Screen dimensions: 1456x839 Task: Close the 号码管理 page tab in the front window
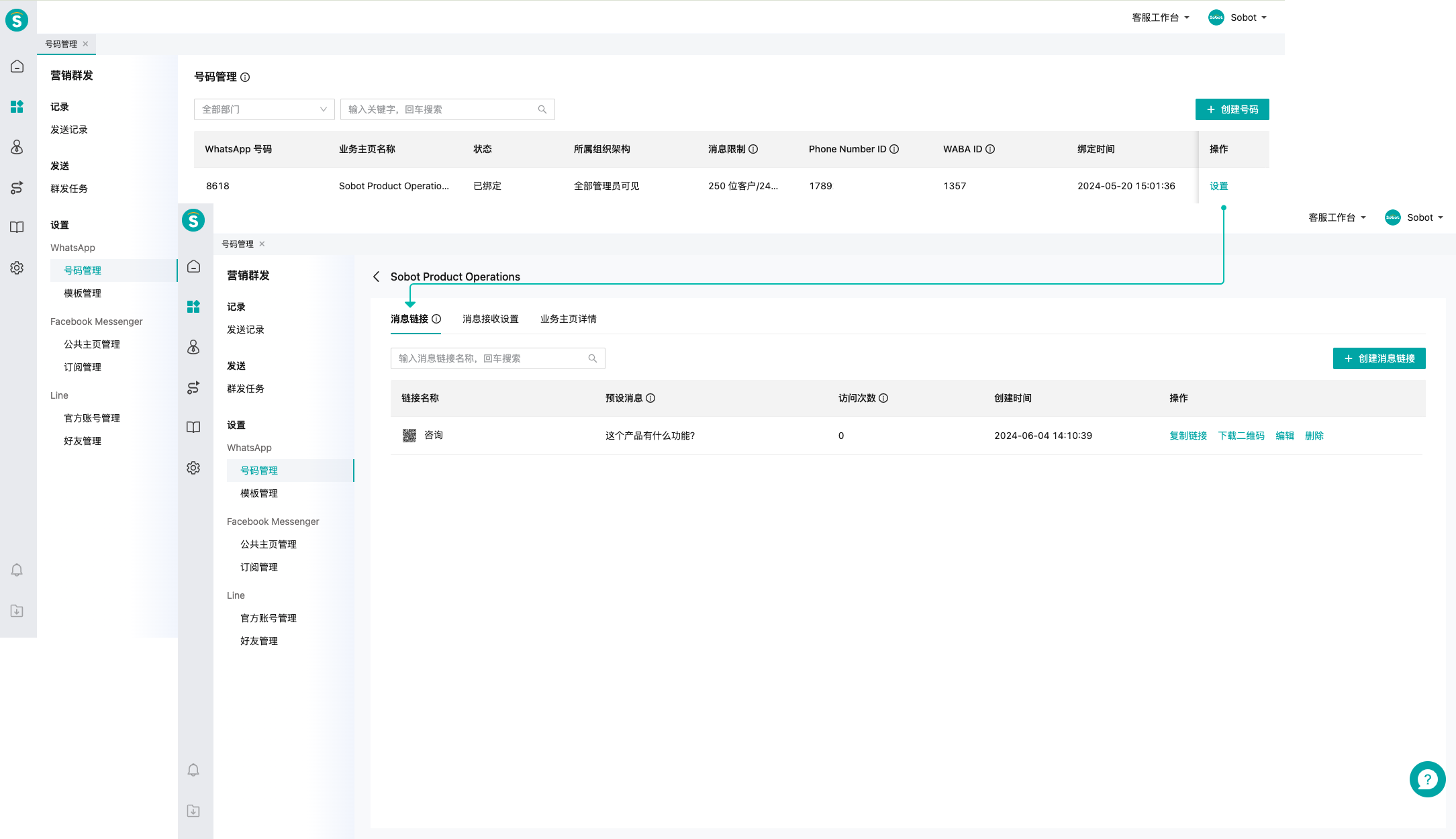click(x=262, y=244)
